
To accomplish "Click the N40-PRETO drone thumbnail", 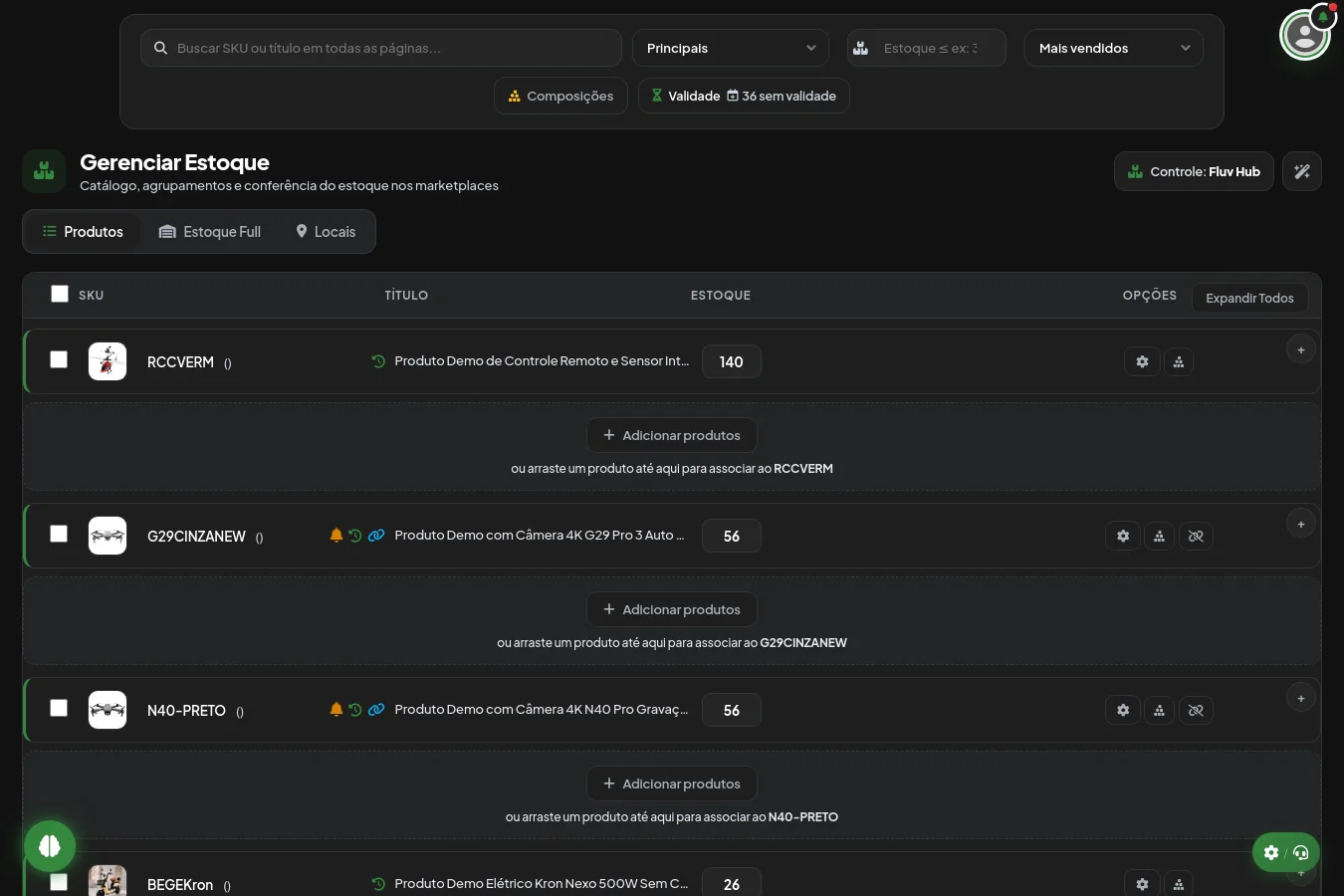I will [x=108, y=710].
